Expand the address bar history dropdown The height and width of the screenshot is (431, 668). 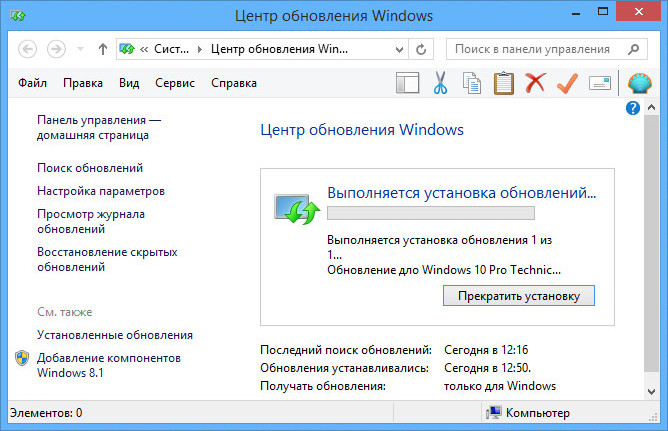[x=399, y=49]
